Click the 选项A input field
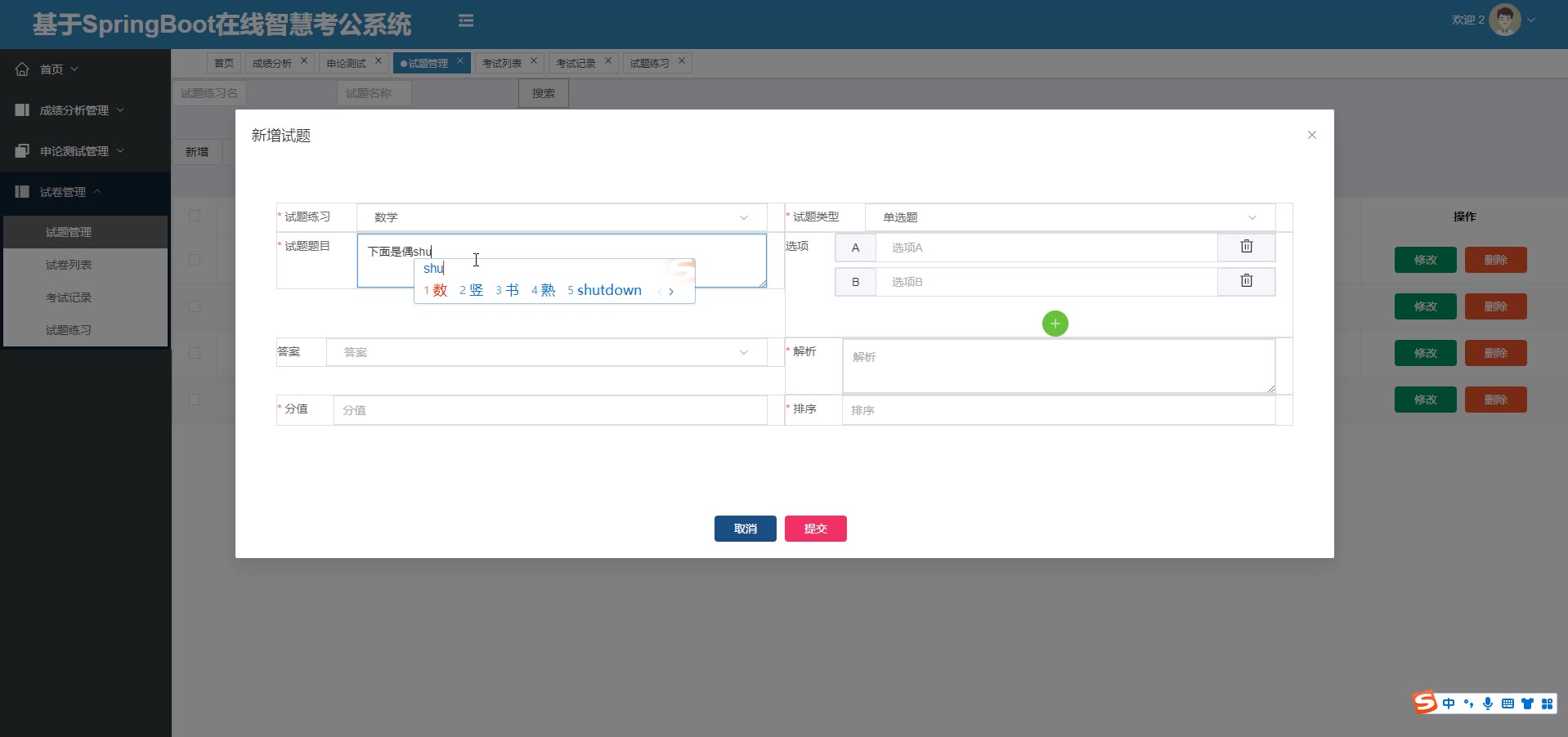1568x737 pixels. coord(1046,248)
